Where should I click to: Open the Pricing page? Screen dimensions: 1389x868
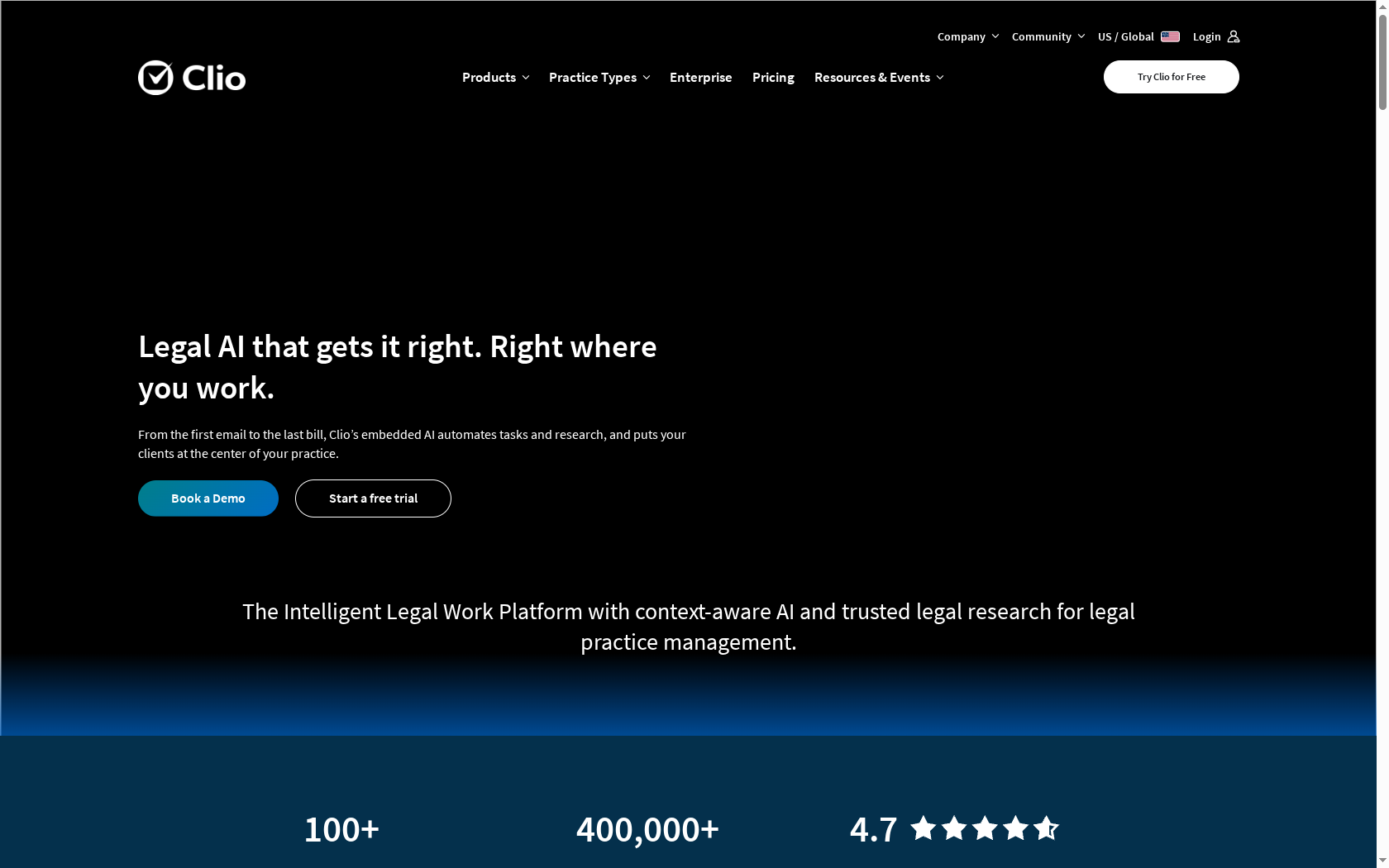click(773, 77)
